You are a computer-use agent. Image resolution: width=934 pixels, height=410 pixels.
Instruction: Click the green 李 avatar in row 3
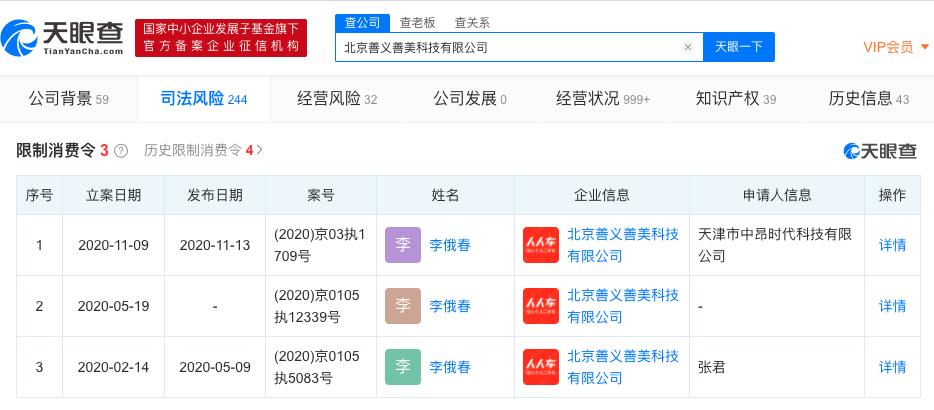point(403,367)
